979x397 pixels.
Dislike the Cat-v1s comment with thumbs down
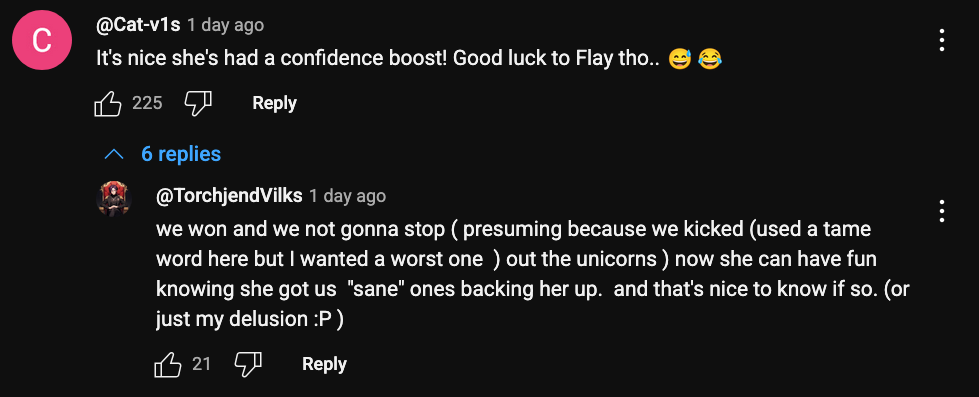point(199,103)
